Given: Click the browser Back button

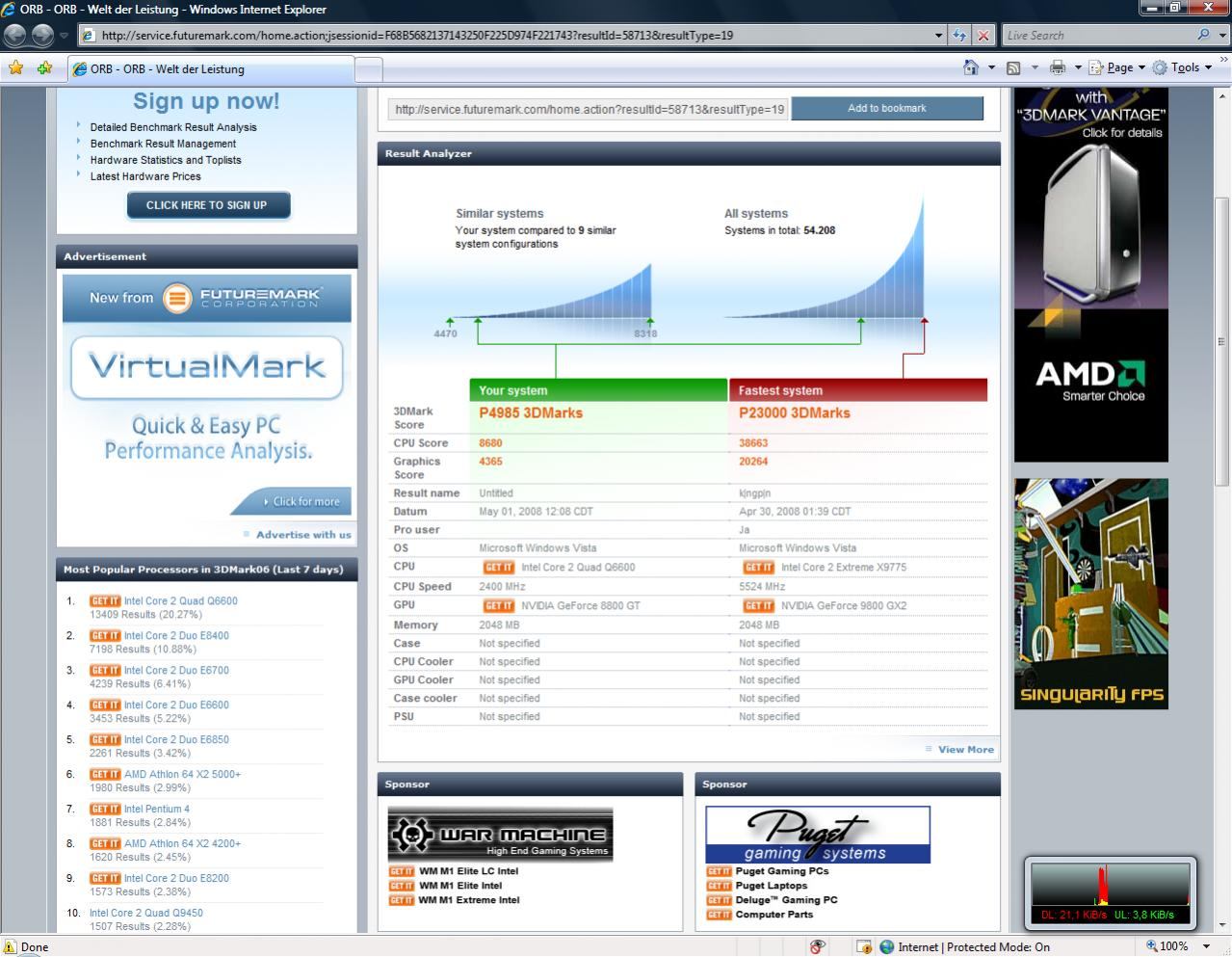Looking at the screenshot, I should coord(15,36).
